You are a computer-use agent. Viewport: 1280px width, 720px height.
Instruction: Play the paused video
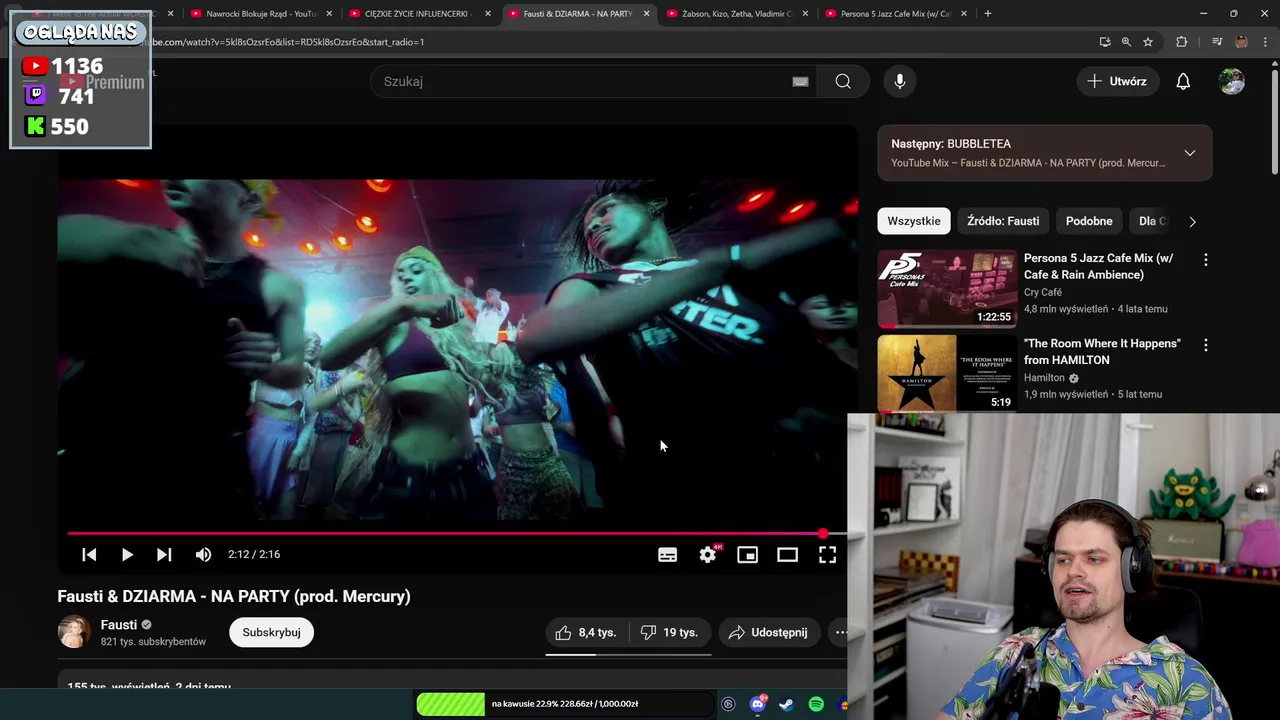pyautogui.click(x=127, y=554)
